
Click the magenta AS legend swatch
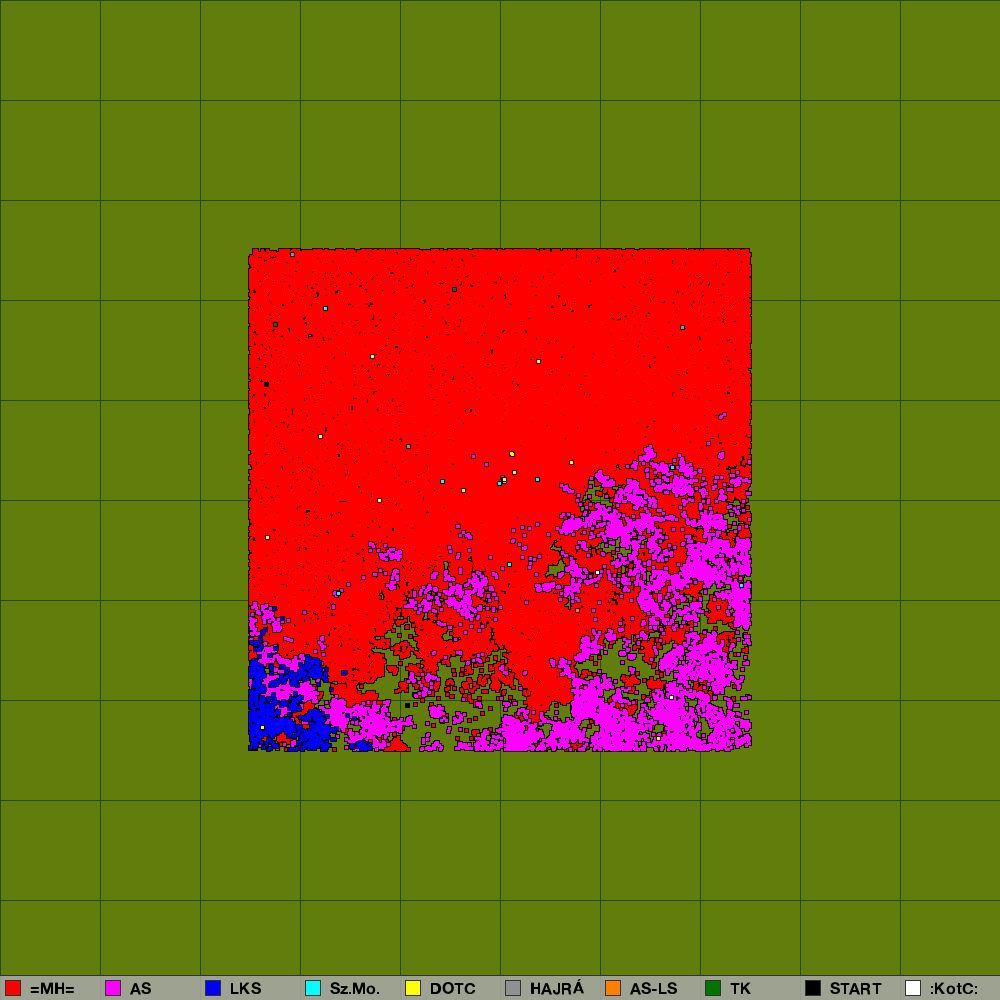click(x=113, y=988)
